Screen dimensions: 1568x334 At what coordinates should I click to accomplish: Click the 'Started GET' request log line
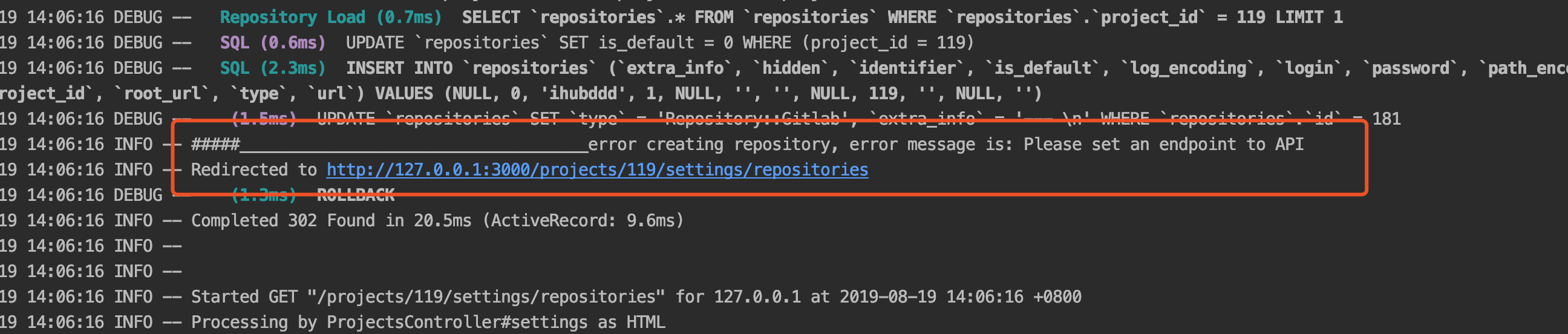tap(636, 297)
